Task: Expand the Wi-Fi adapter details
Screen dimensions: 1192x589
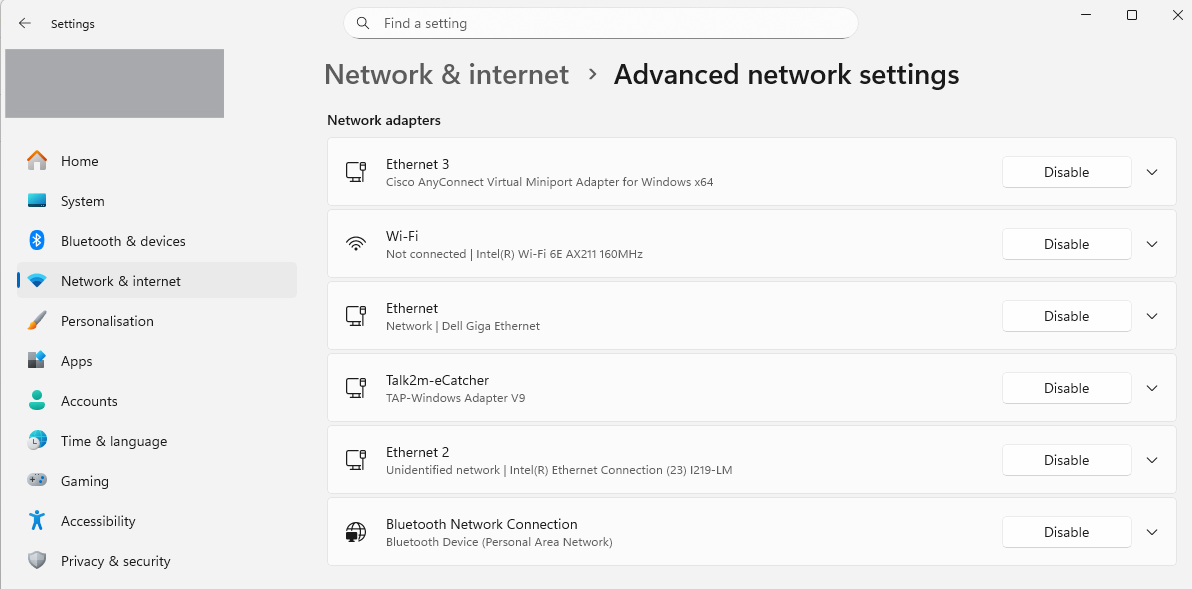Action: [1152, 244]
